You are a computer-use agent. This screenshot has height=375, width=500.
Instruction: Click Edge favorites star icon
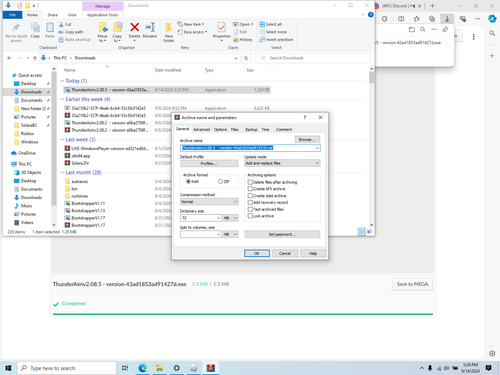tap(417, 19)
